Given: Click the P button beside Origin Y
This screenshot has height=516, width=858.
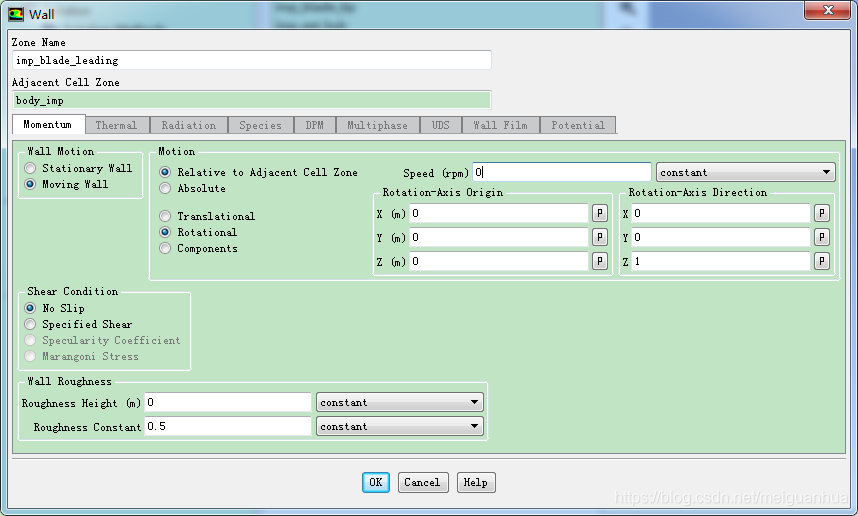Looking at the screenshot, I should point(600,237).
